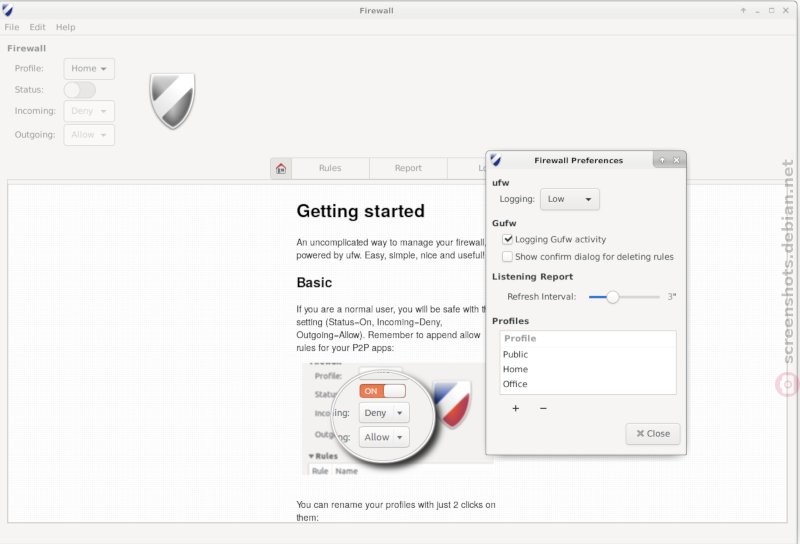The image size is (800, 544).
Task: Click the Close button in Preferences
Action: (x=653, y=434)
